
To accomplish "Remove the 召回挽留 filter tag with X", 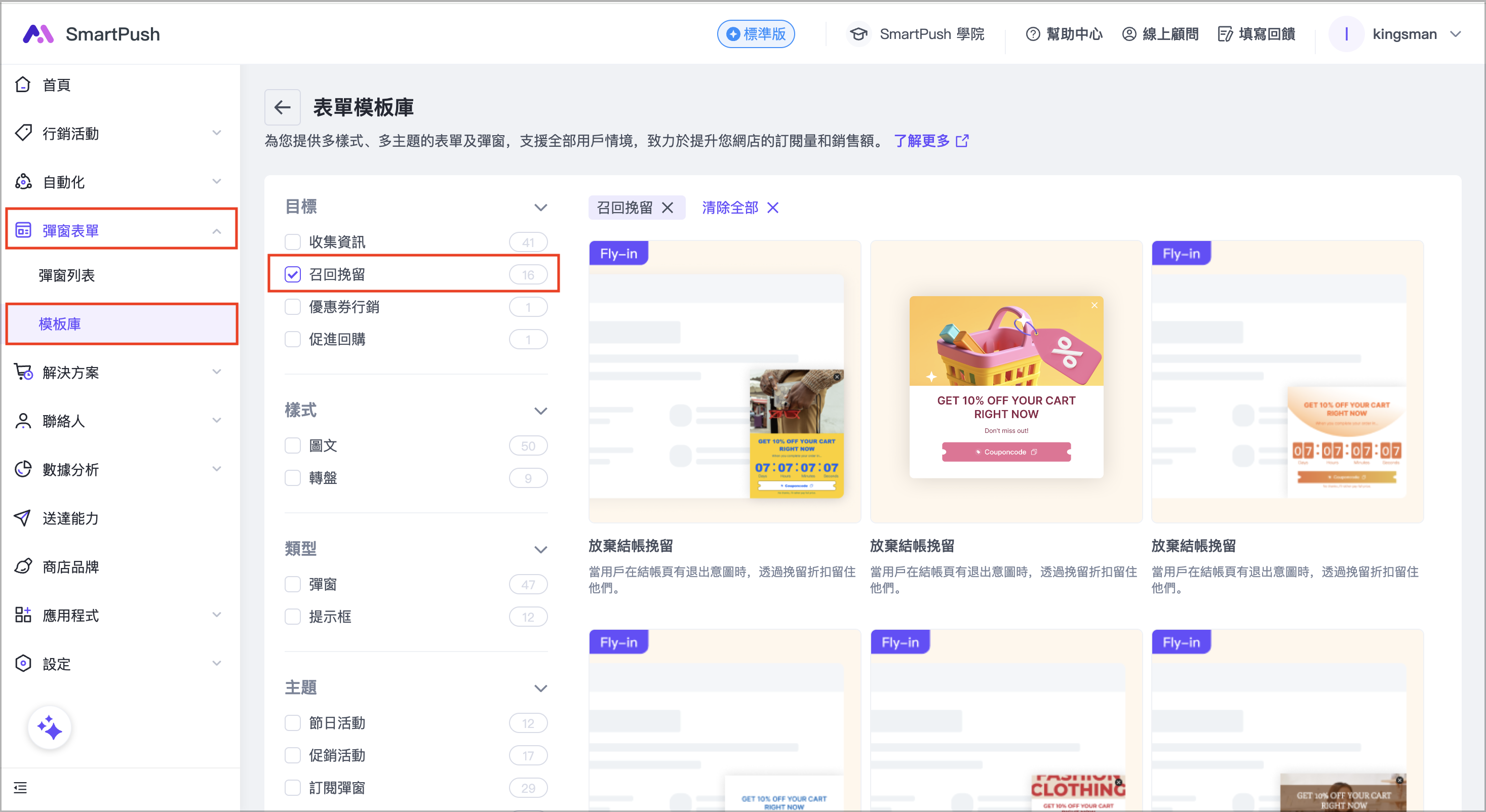I will click(x=668, y=208).
